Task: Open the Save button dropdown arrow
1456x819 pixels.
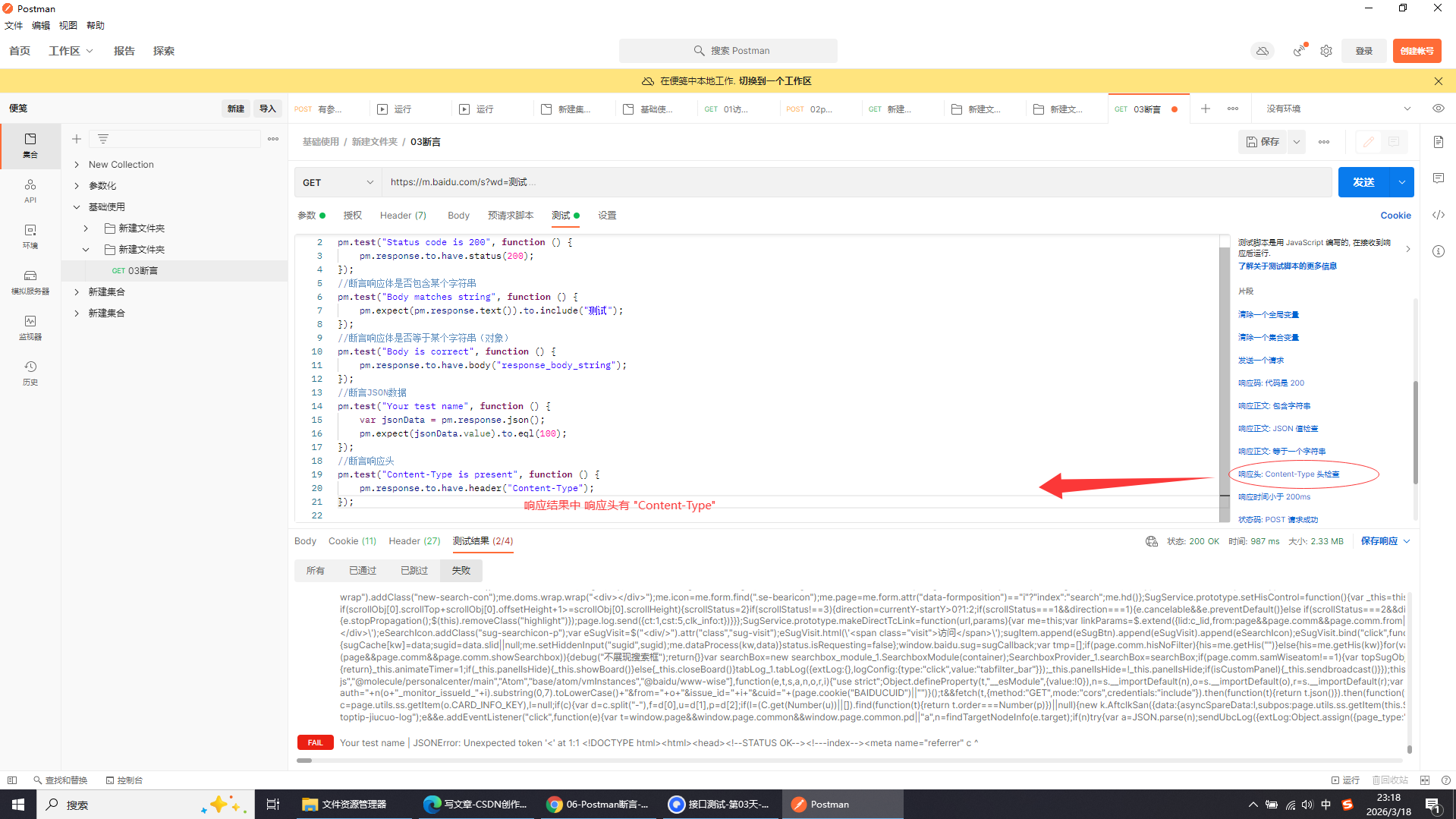Action: (1297, 142)
